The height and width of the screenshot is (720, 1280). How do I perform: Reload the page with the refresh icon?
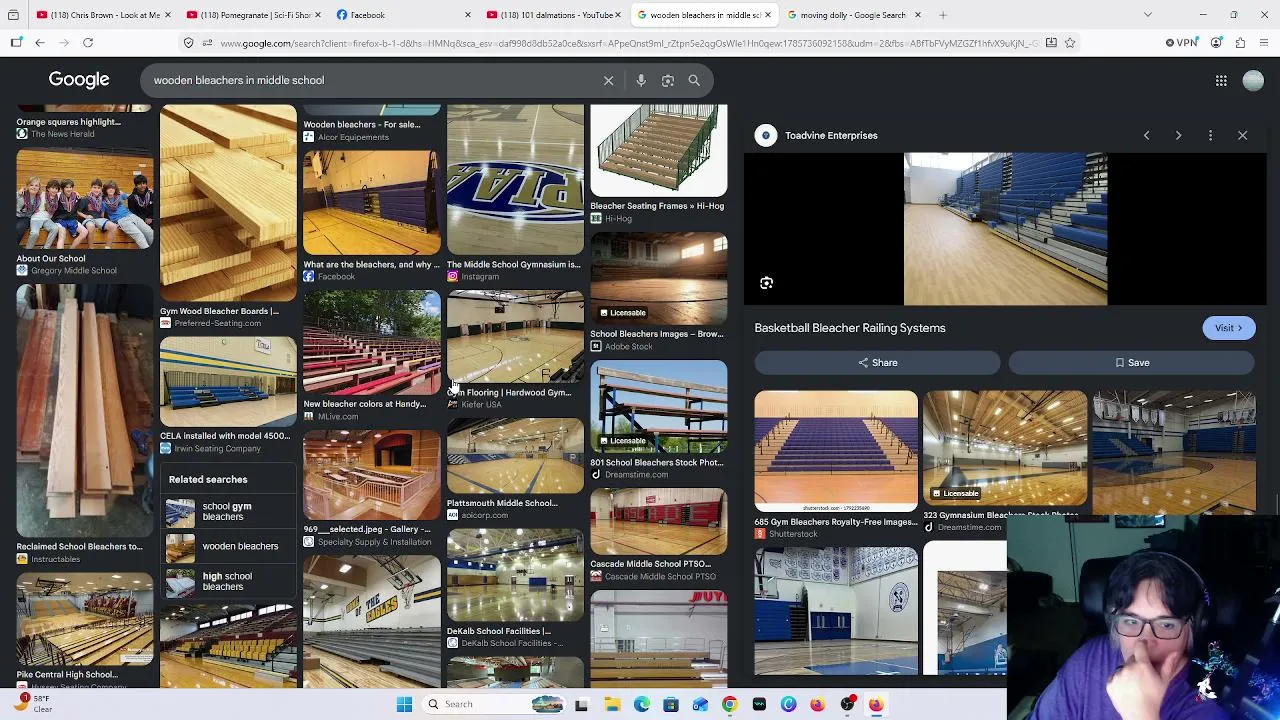pos(88,43)
